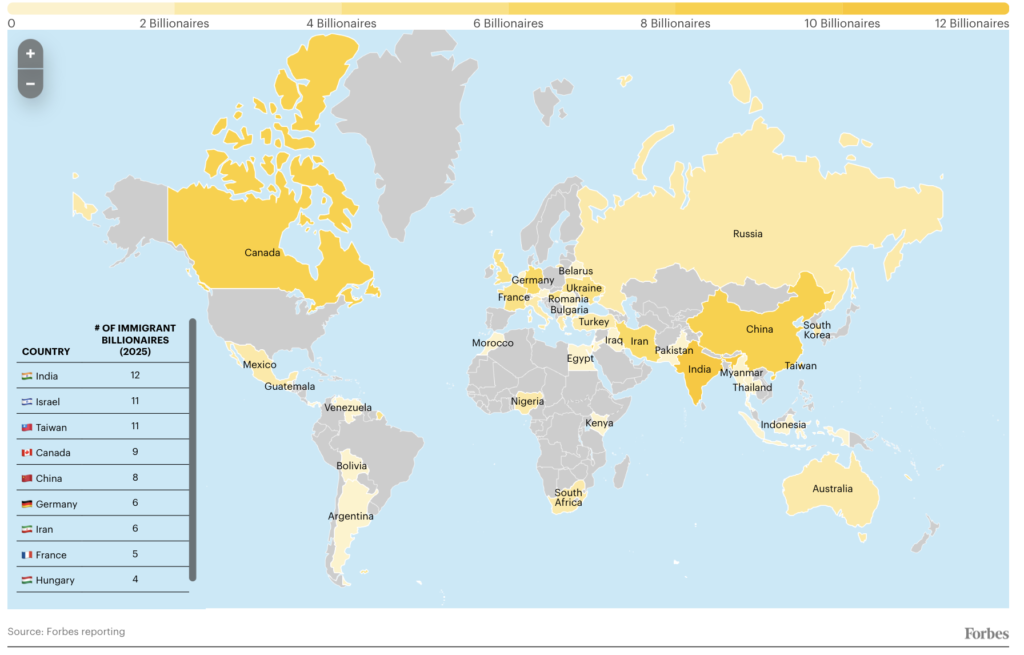
Task: Click the 12 Billionaires legend color segment
Action: pyautogui.click(x=925, y=9)
